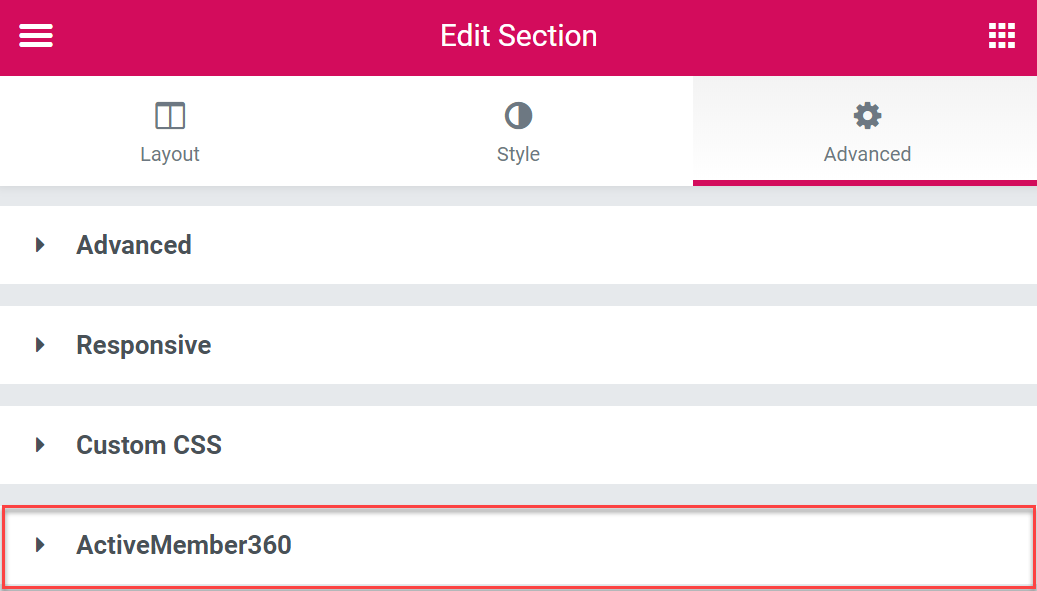This screenshot has height=591, width=1037.
Task: Expand the Custom CSS arrow
Action: [40, 444]
